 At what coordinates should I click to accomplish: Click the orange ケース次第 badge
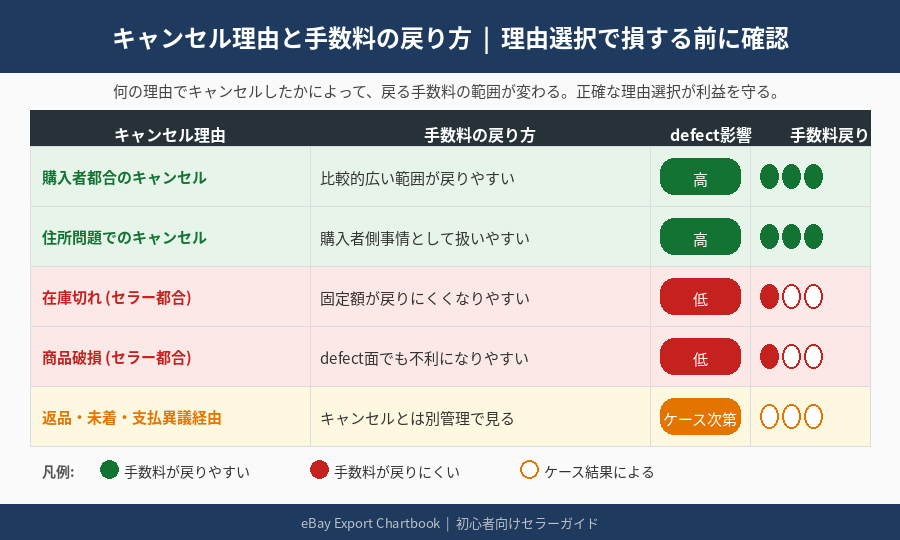700,418
